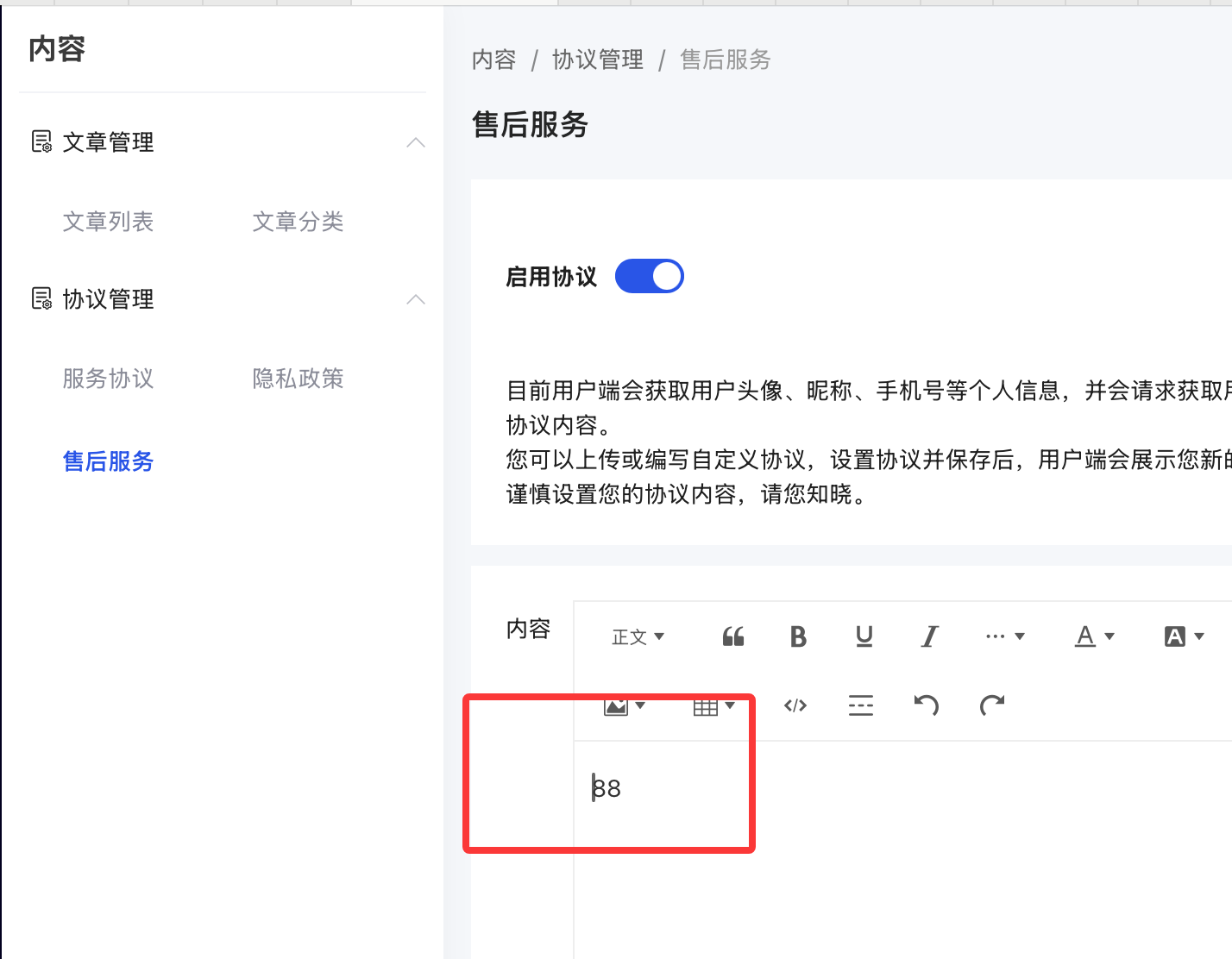Toggle underline formatting in the editor
The width and height of the screenshot is (1232, 959).
[864, 636]
